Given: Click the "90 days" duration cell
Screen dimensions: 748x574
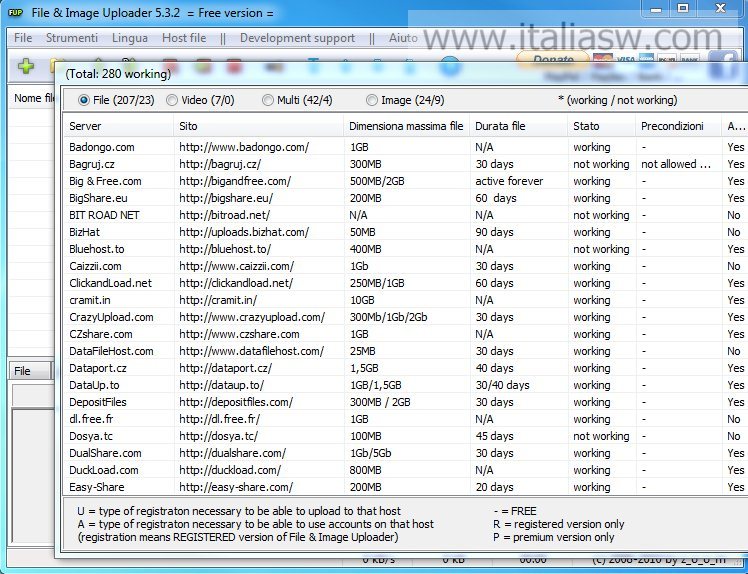Looking at the screenshot, I should tap(494, 232).
